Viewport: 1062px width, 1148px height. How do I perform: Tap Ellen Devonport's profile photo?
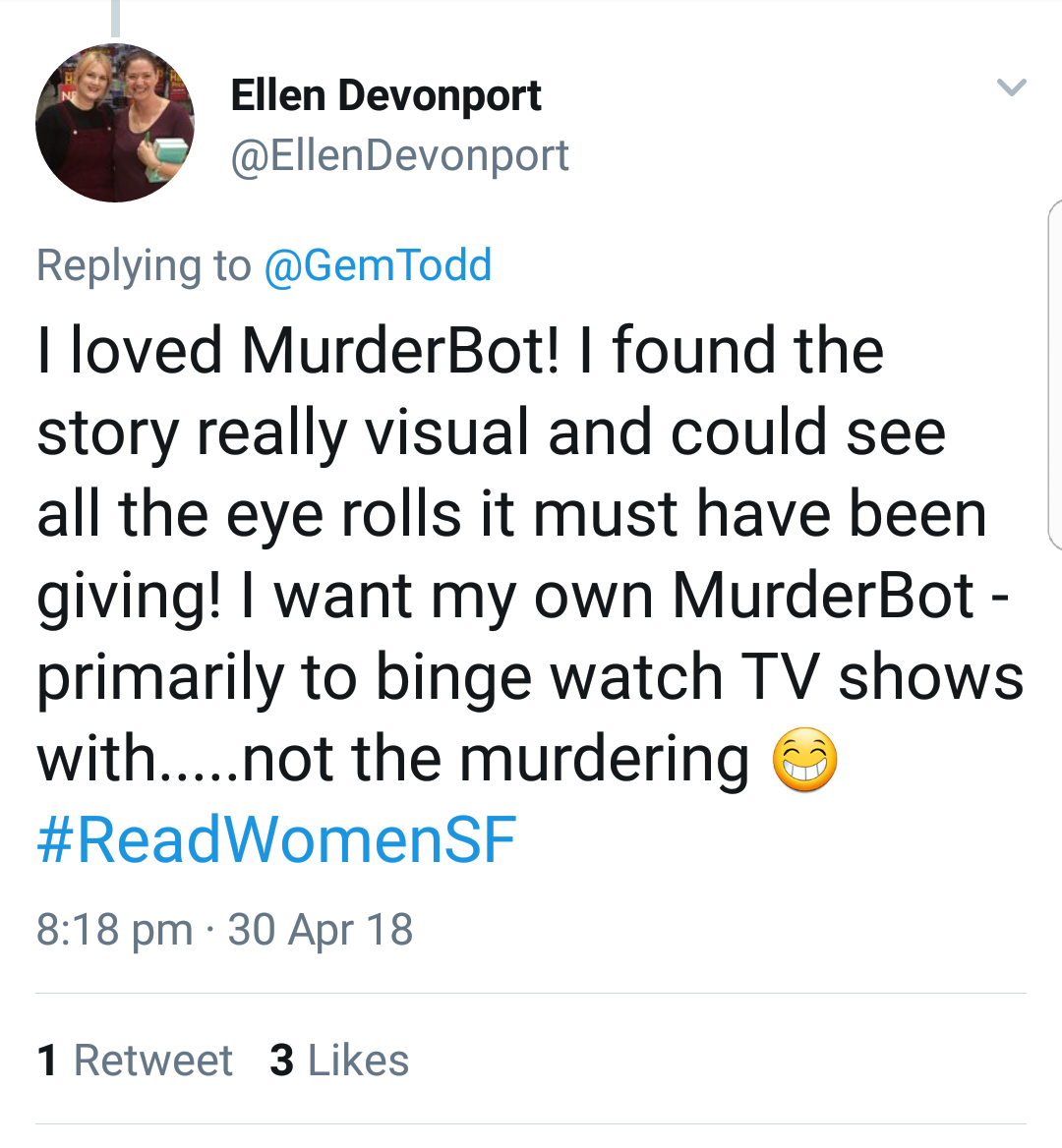click(115, 123)
